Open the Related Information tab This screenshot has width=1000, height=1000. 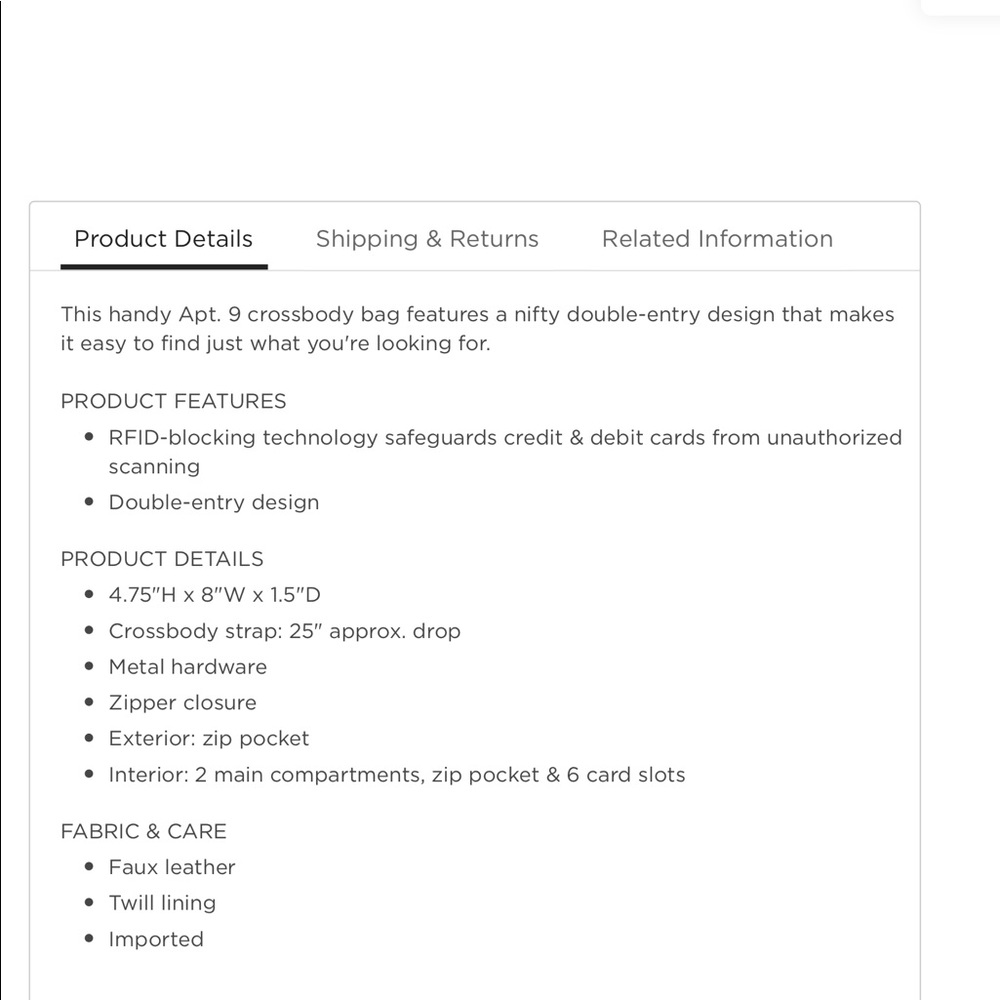tap(717, 239)
